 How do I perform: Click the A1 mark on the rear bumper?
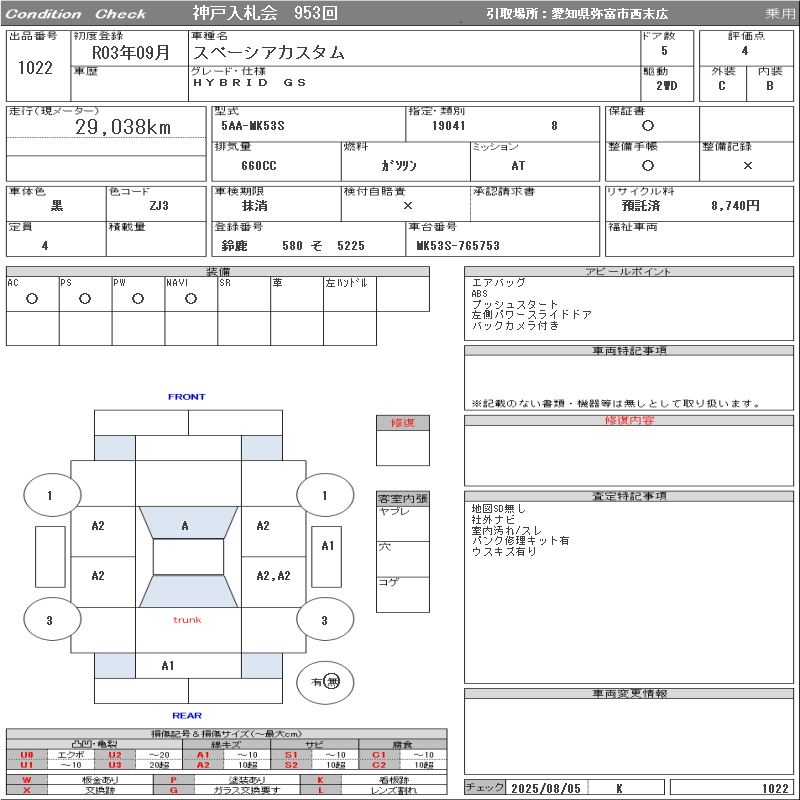tap(167, 665)
